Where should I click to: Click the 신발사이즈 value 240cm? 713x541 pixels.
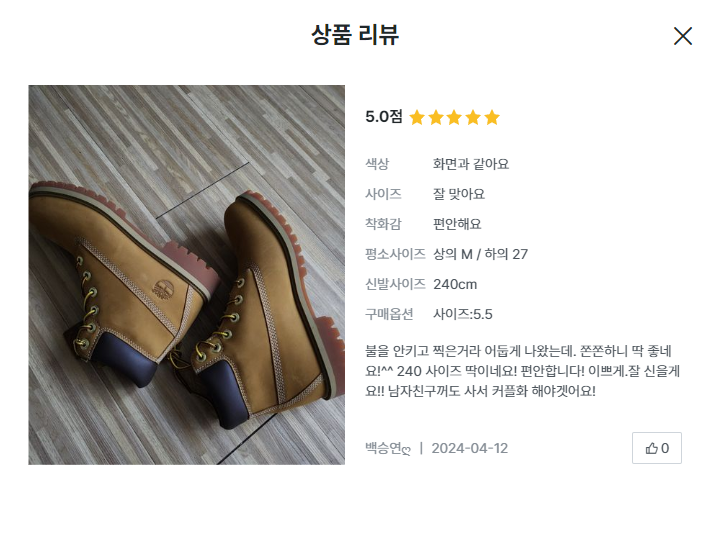click(x=455, y=284)
